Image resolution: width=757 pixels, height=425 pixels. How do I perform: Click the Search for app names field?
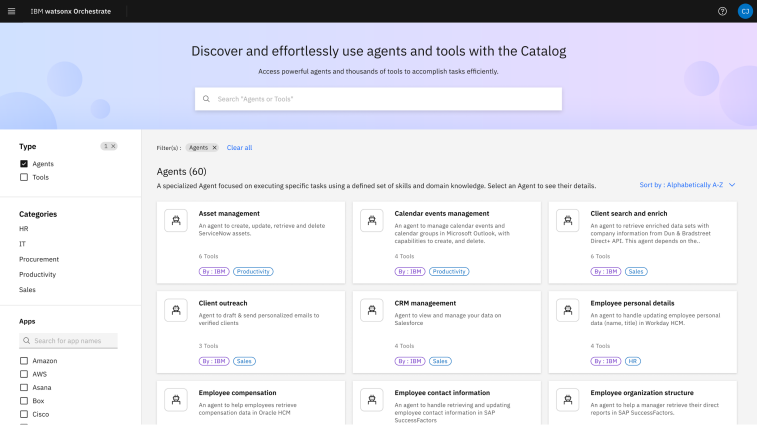tap(70, 341)
